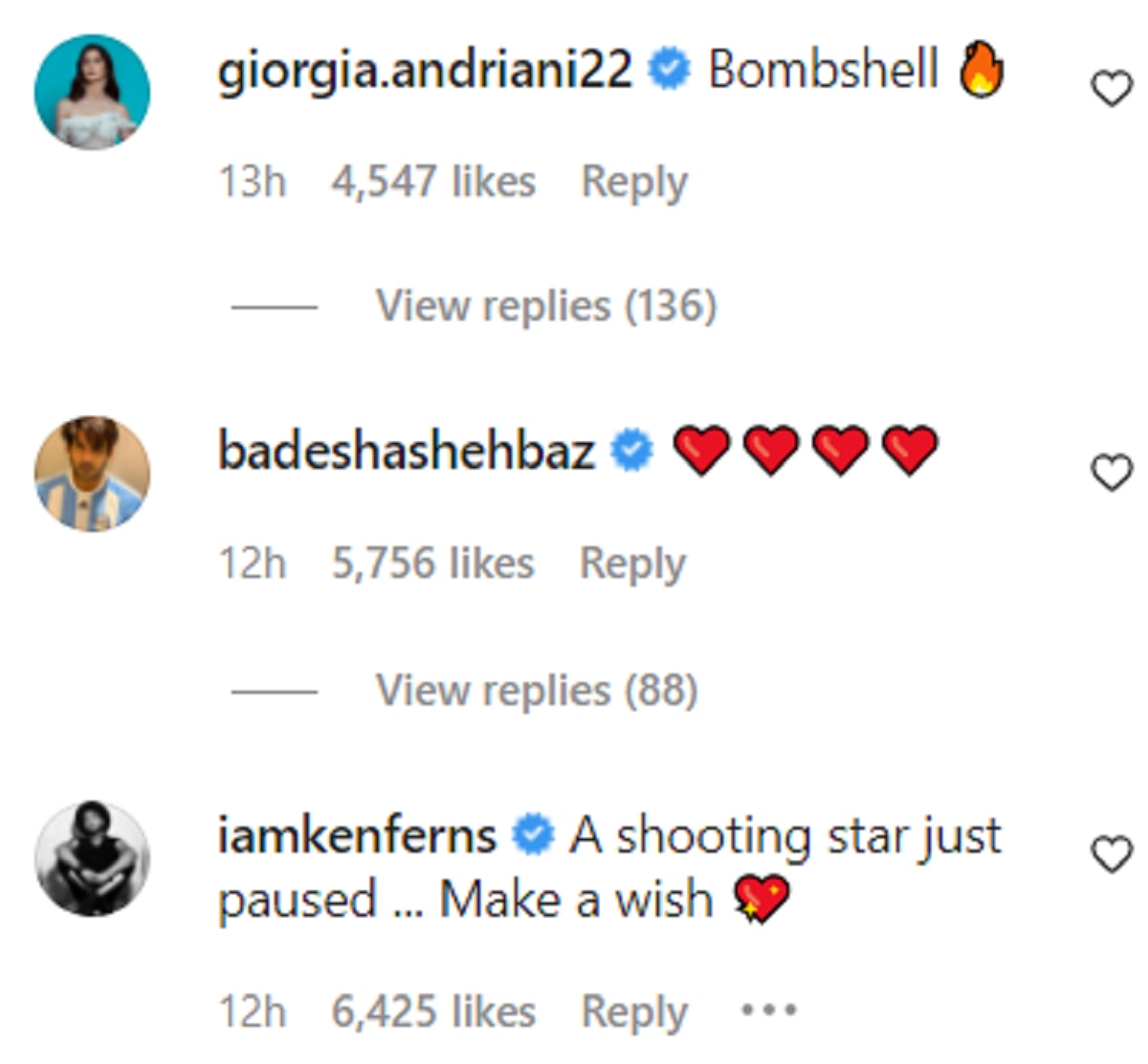Viewport: 1148px width, 1064px height.
Task: Open iamkenferns's profile picture
Action: [x=92, y=858]
